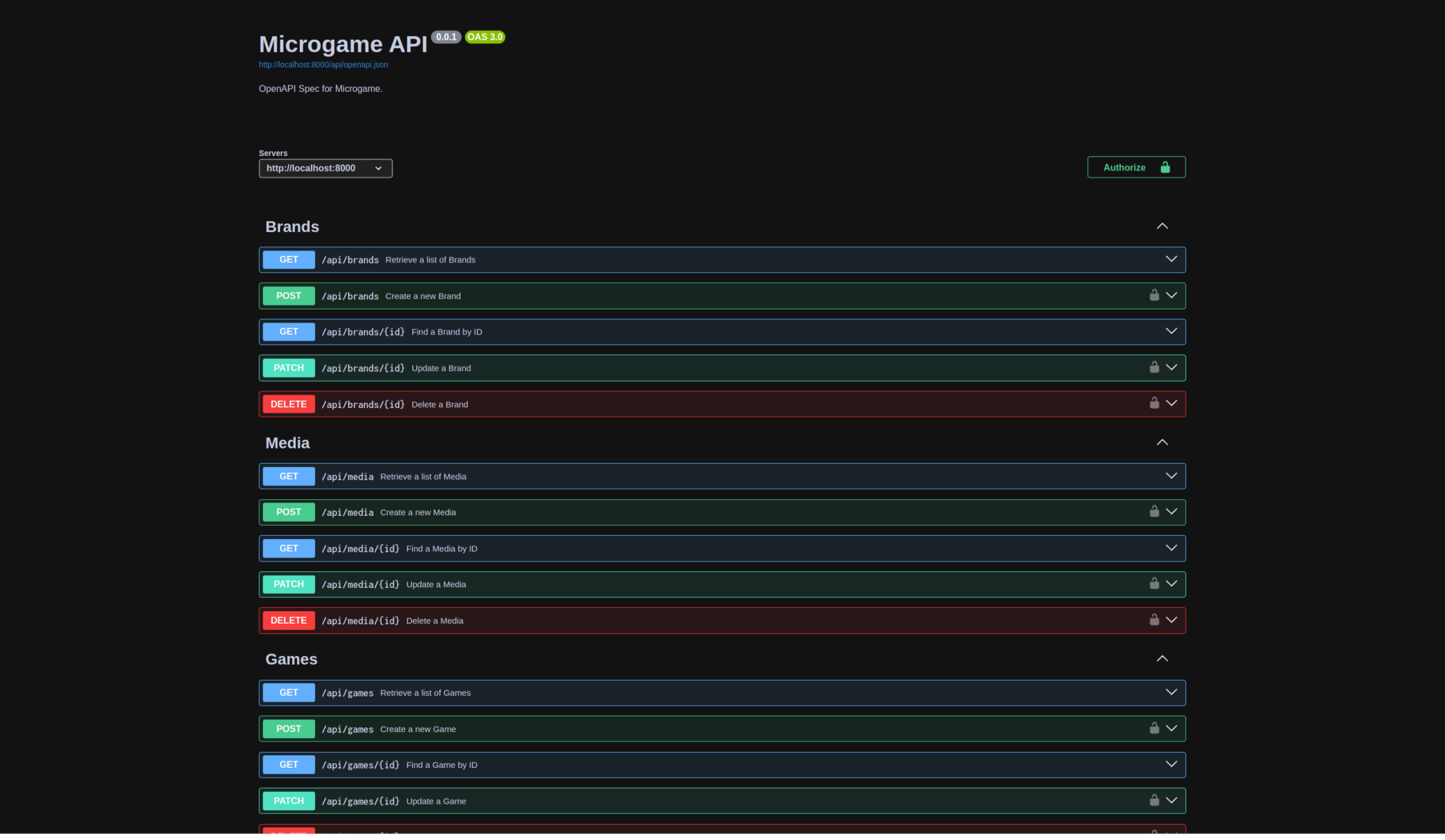The height and width of the screenshot is (840, 1445).
Task: Collapse the Brands section
Action: [1162, 226]
